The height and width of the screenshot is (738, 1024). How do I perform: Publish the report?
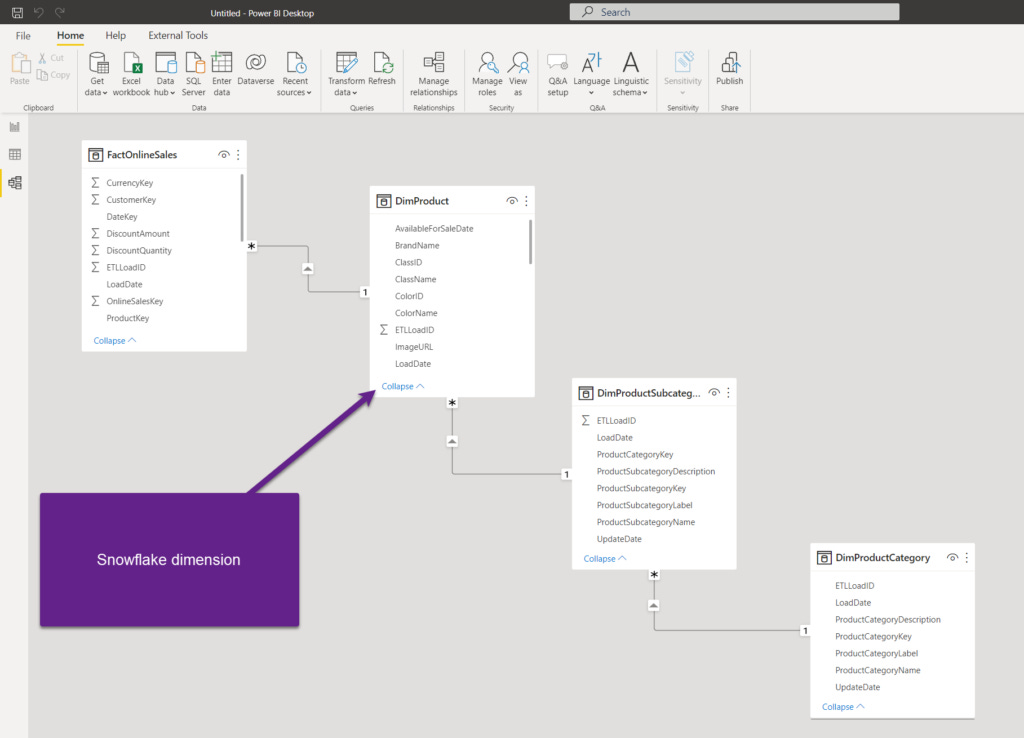coord(729,69)
